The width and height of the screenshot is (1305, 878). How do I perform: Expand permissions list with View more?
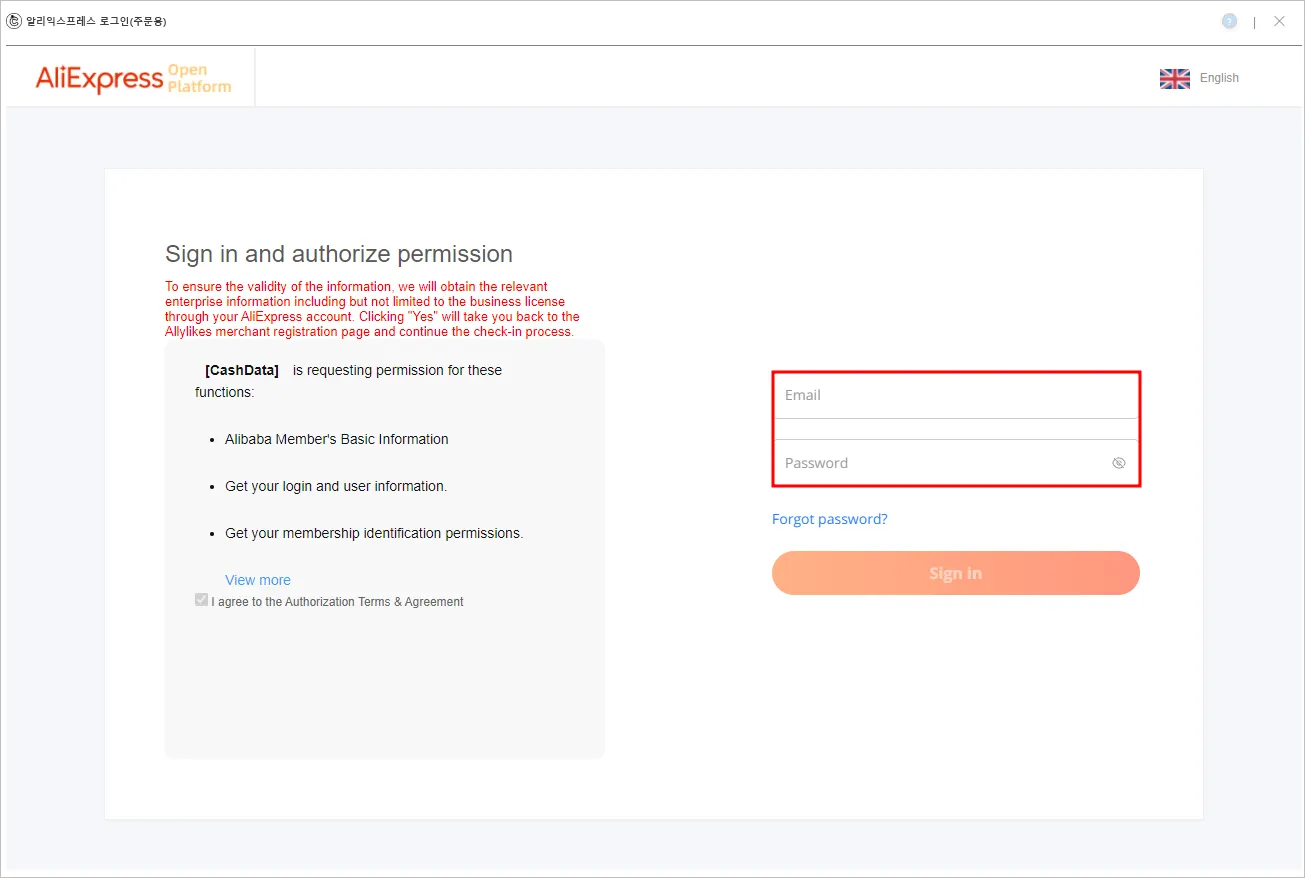258,580
